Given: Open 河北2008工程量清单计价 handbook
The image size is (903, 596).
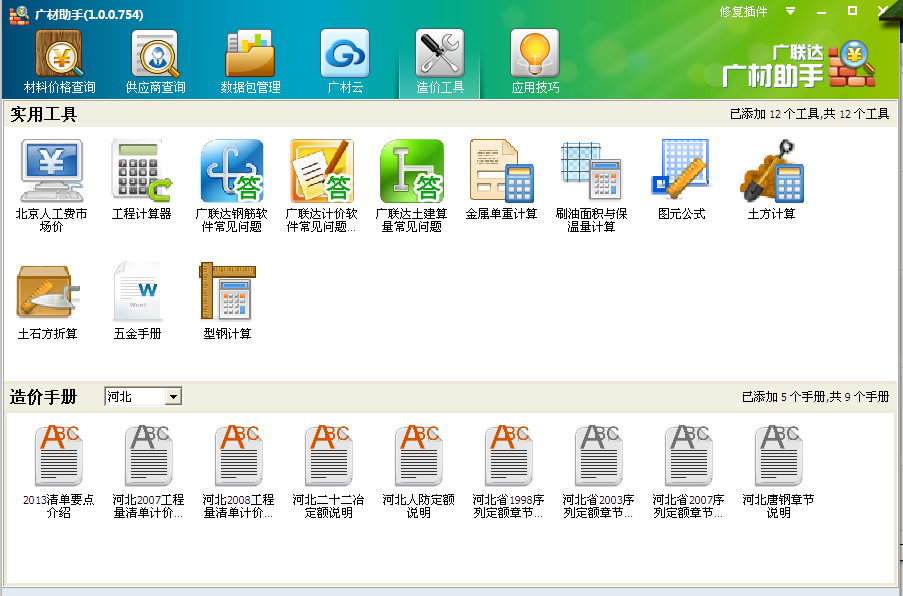Looking at the screenshot, I should (x=238, y=472).
